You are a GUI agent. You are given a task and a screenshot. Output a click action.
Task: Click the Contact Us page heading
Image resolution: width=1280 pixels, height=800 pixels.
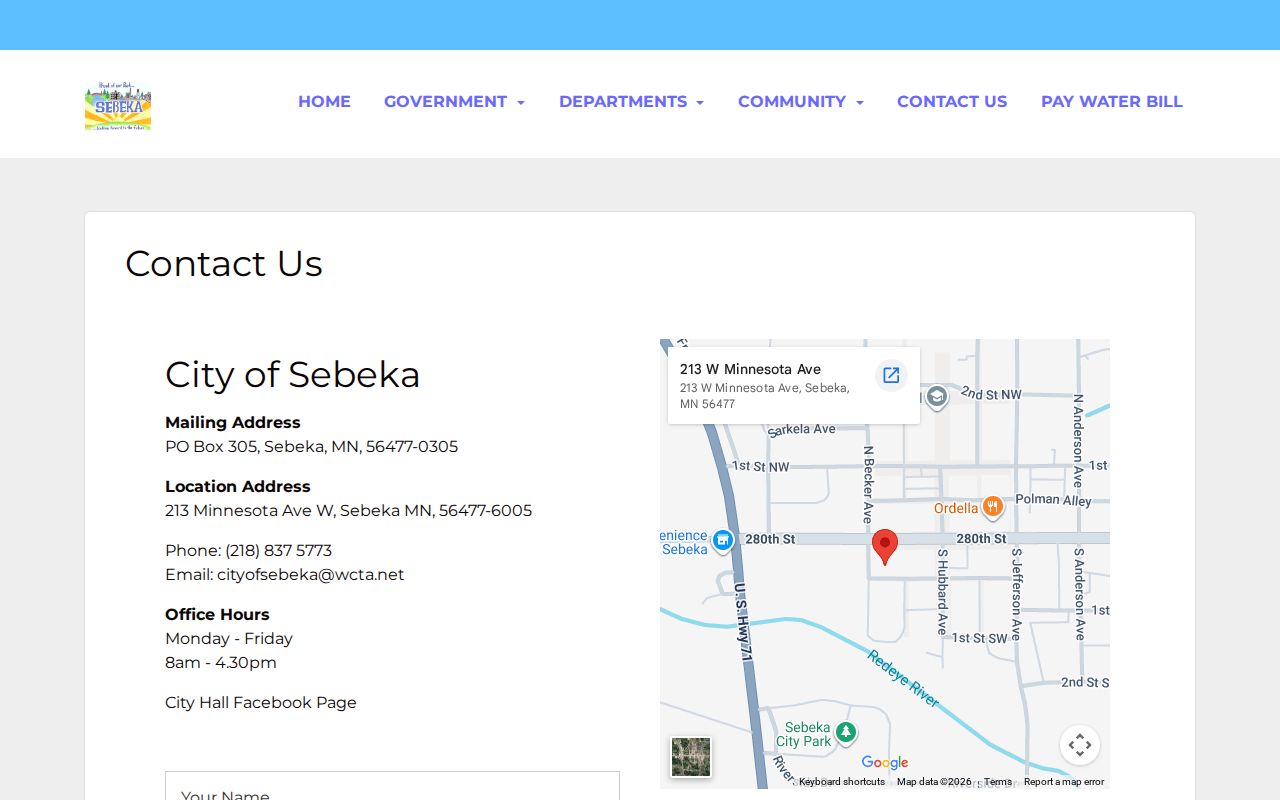click(x=224, y=264)
